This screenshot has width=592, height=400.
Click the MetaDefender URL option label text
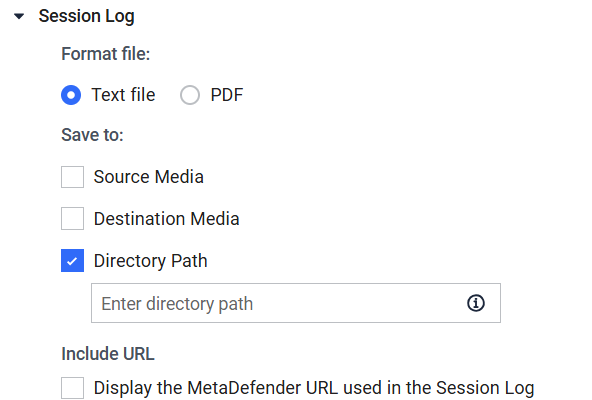pyautogui.click(x=314, y=388)
